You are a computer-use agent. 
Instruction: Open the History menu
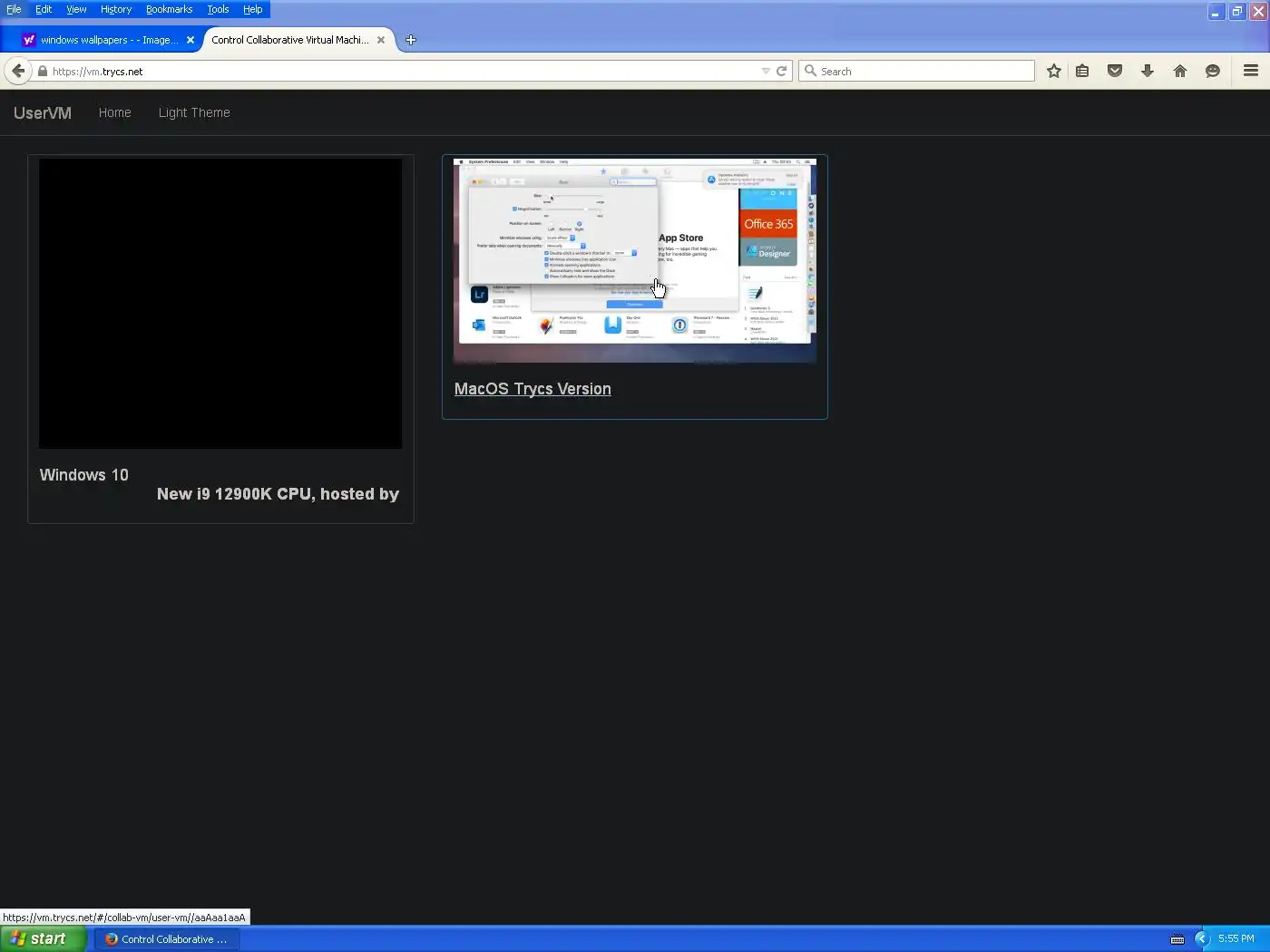116,9
